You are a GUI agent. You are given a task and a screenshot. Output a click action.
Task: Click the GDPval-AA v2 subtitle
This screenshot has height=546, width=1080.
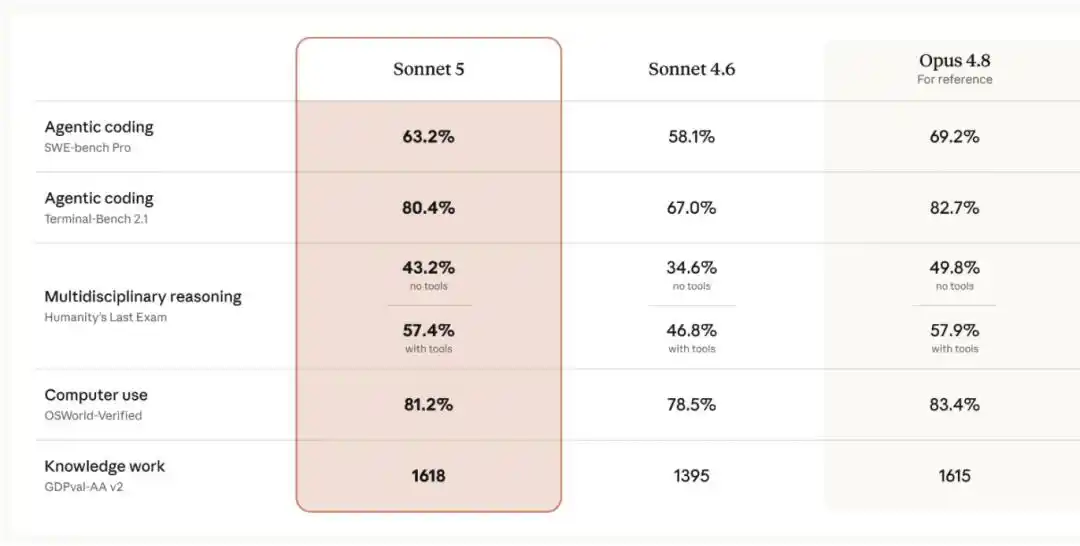84,487
